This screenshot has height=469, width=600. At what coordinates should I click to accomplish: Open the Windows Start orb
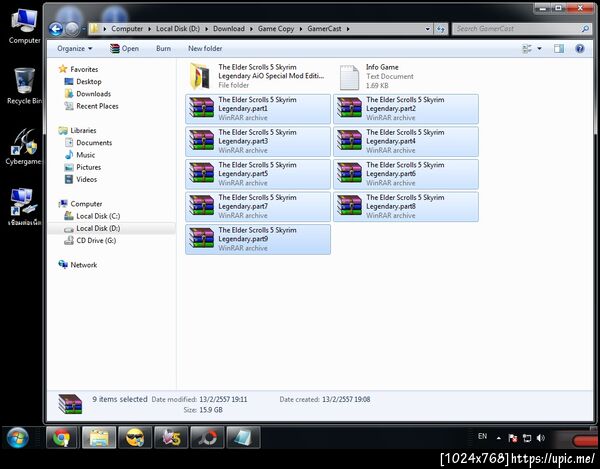tap(18, 438)
